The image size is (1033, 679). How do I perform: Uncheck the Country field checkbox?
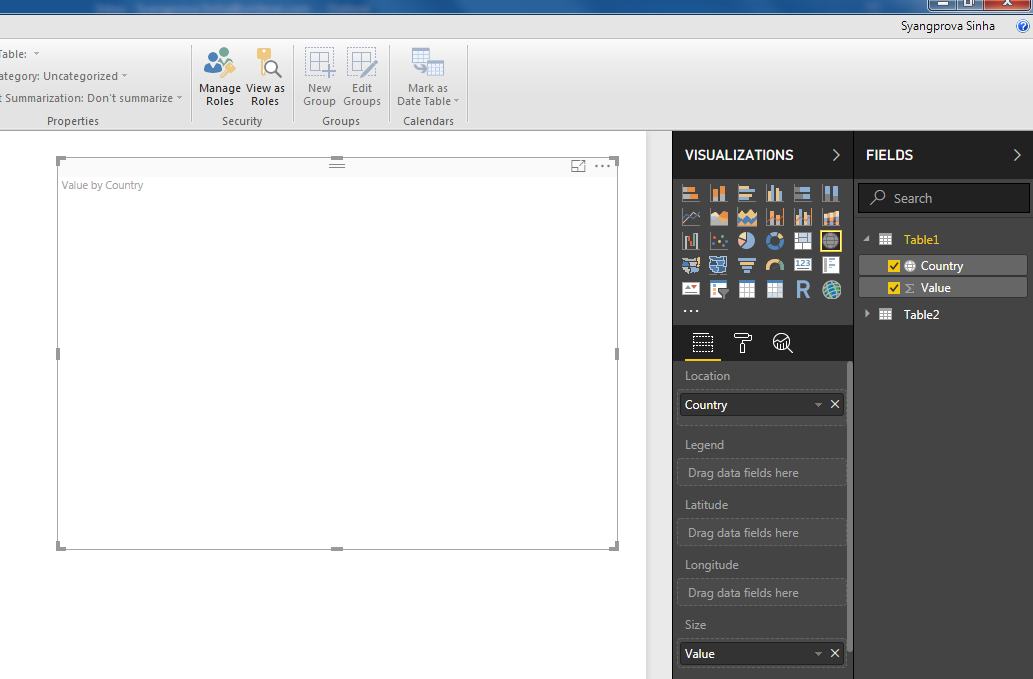(x=894, y=266)
